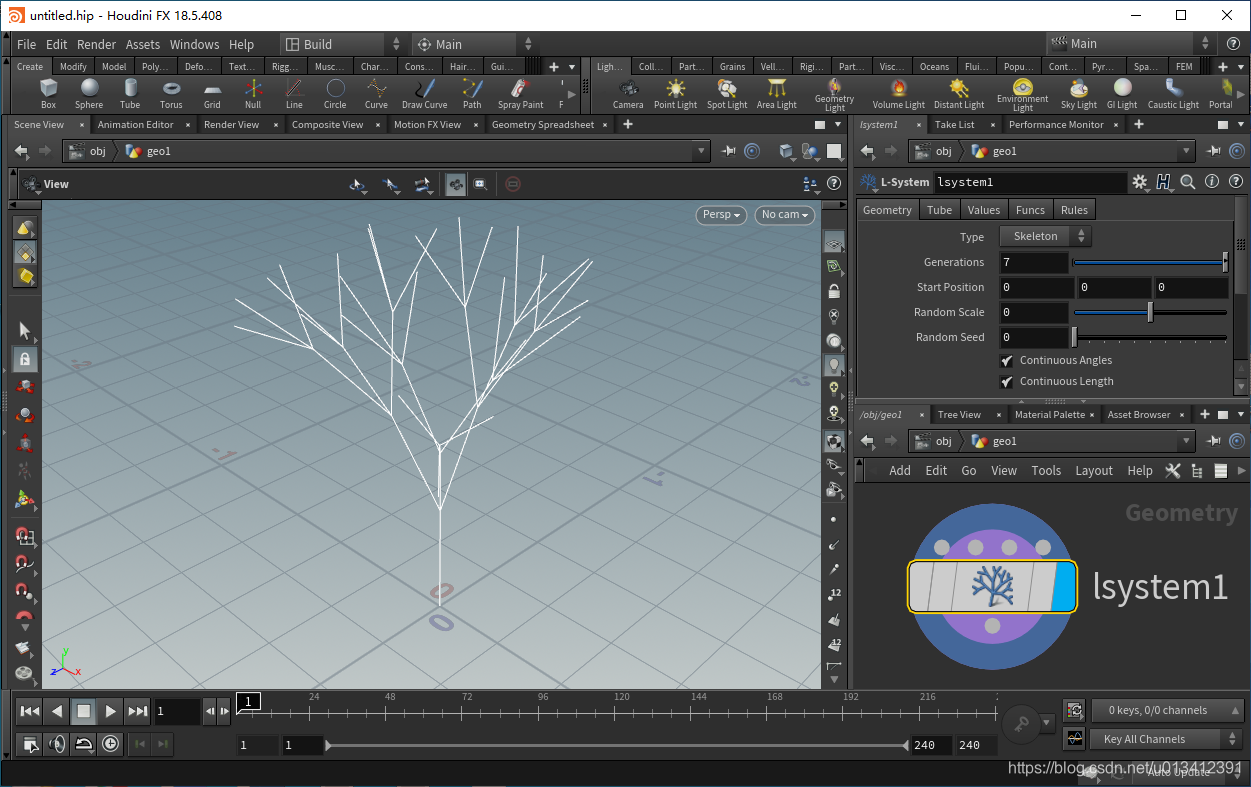This screenshot has height=787, width=1251.
Task: Create a Volume Light
Action: [x=898, y=94]
